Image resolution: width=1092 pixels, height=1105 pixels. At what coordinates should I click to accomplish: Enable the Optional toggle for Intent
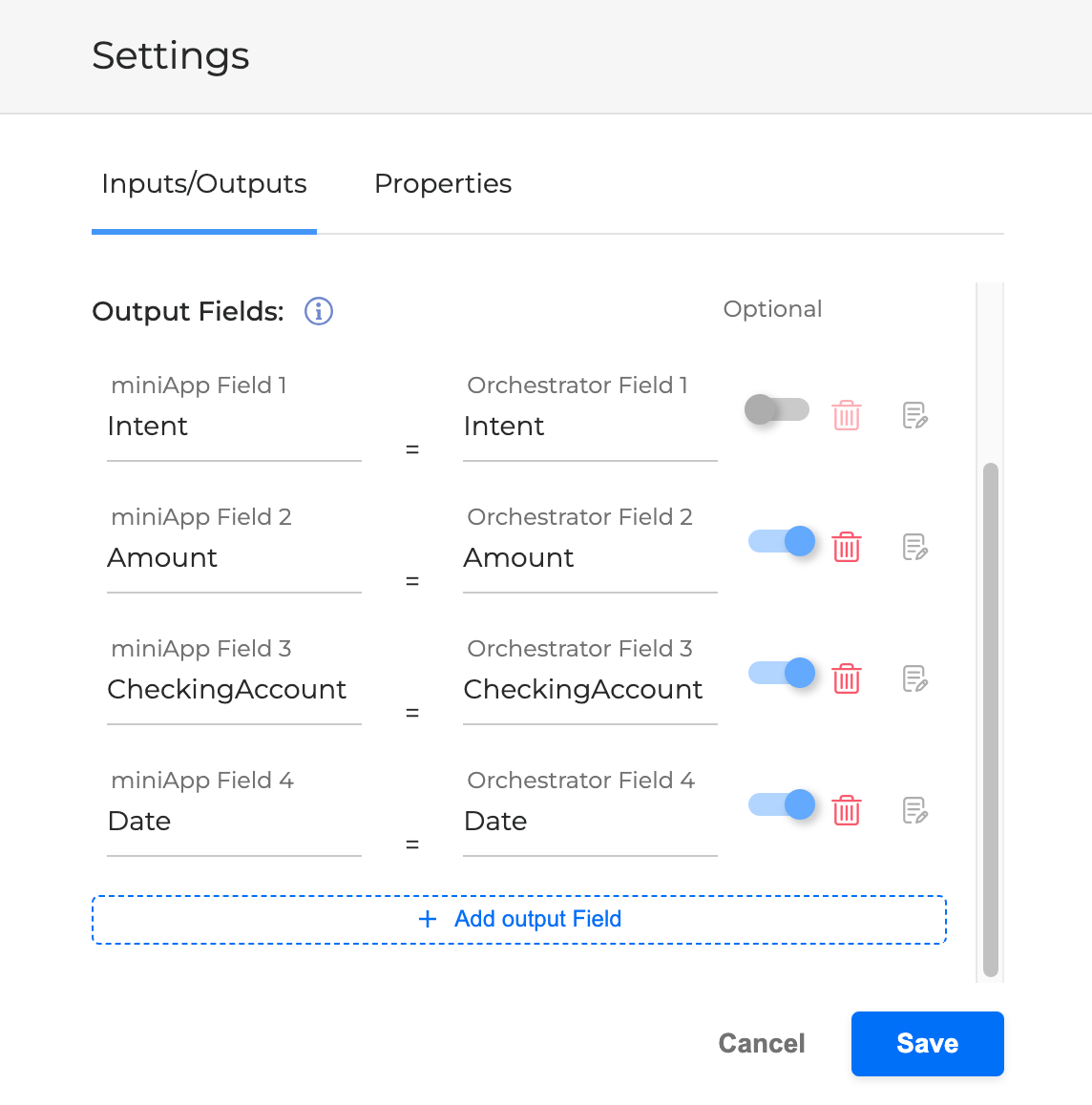coord(777,410)
